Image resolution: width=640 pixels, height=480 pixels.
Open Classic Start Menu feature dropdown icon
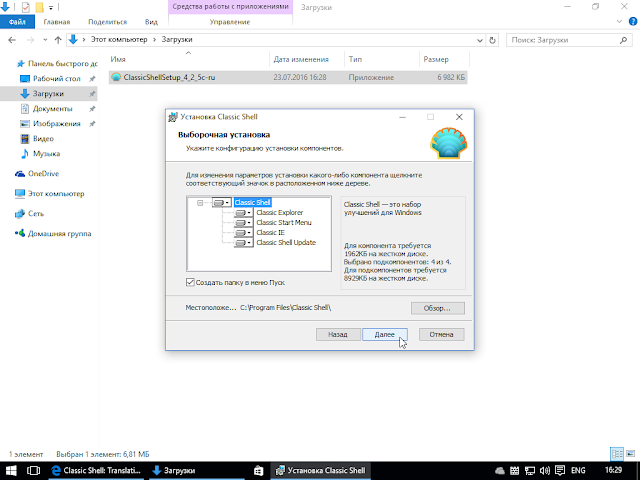pos(244,222)
